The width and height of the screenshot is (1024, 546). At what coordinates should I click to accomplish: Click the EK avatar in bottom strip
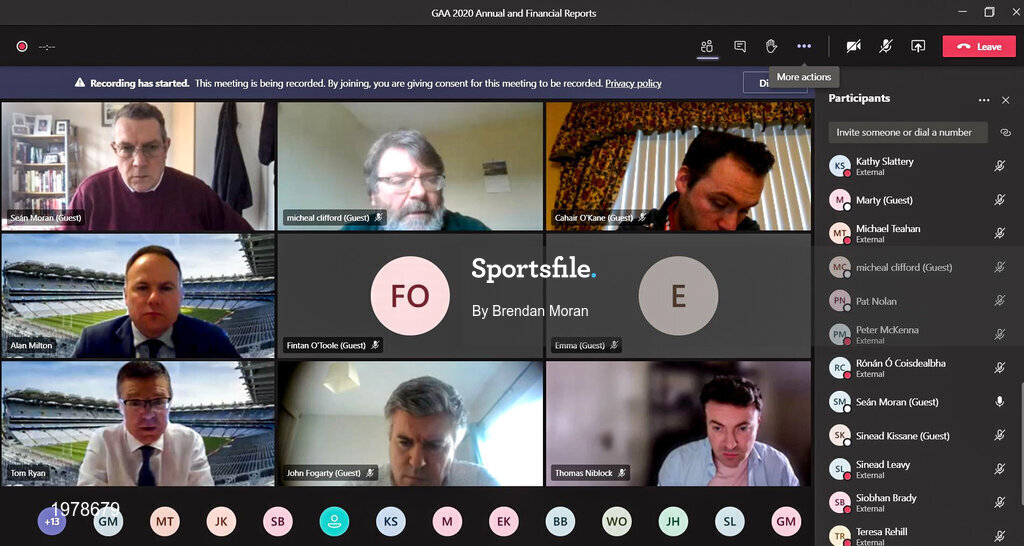[x=504, y=521]
